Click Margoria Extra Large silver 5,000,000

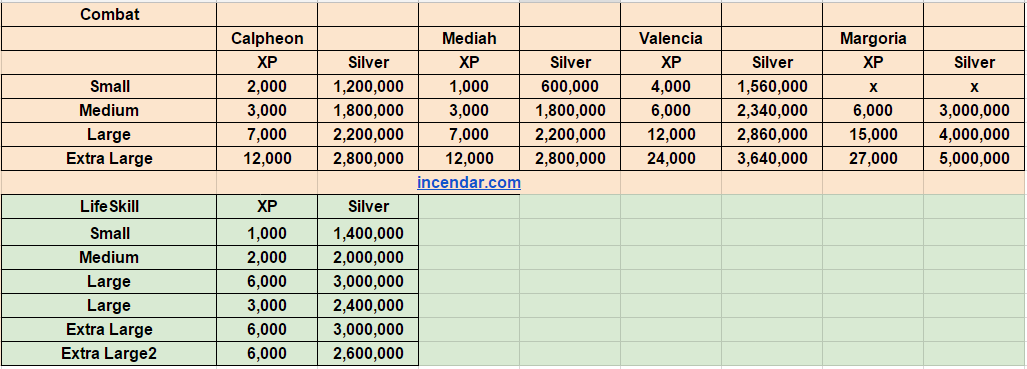pos(974,159)
